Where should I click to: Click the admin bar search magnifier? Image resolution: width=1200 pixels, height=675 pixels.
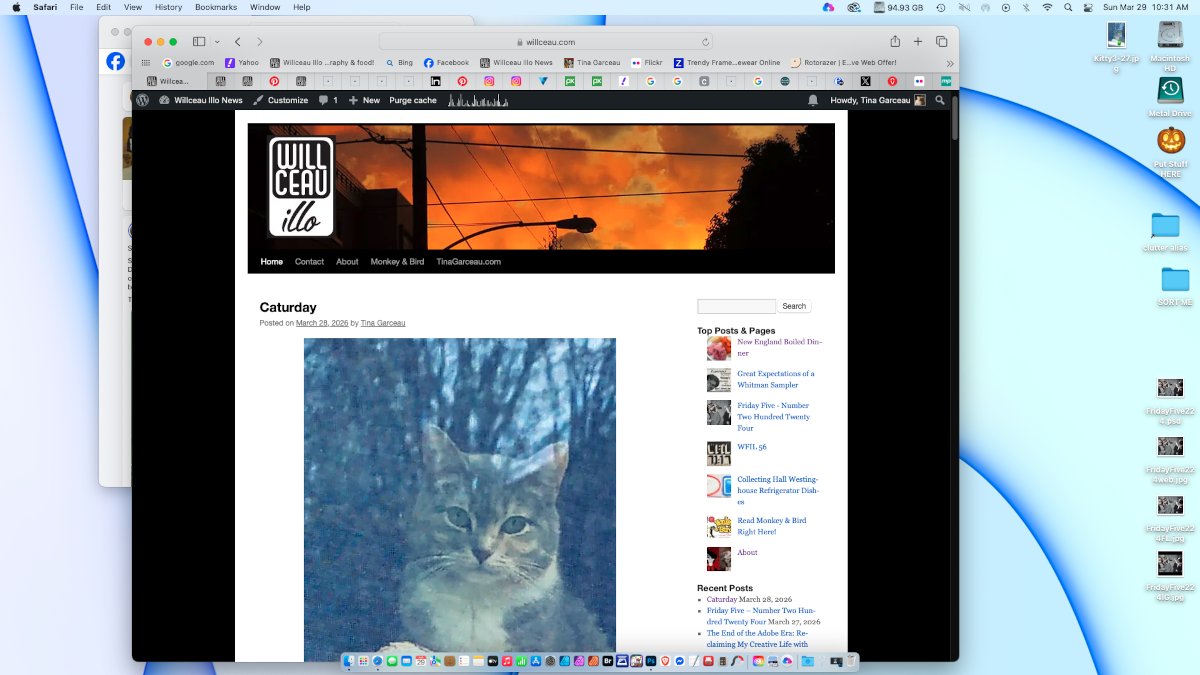pyautogui.click(x=941, y=100)
